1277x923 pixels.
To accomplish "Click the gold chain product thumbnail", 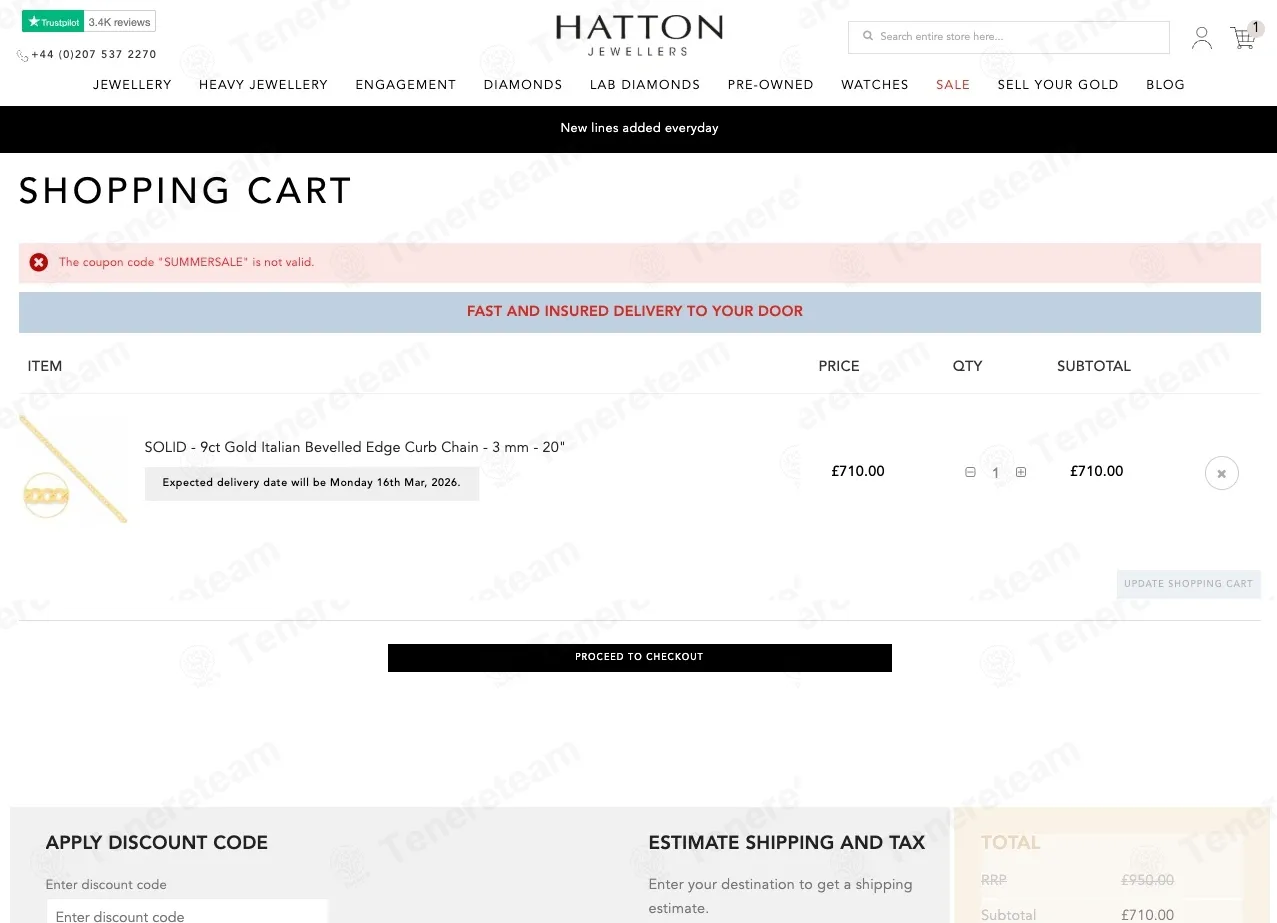I will click(73, 468).
